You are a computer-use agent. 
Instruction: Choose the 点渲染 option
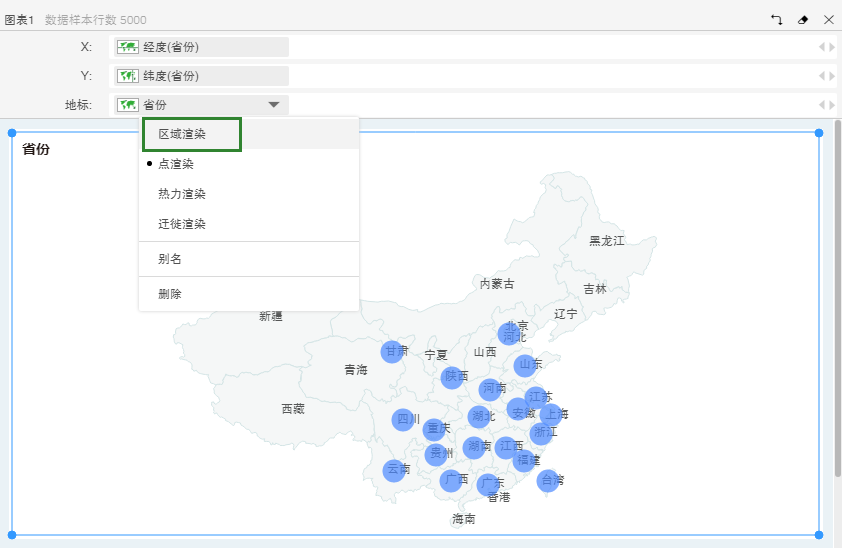pyautogui.click(x=176, y=164)
